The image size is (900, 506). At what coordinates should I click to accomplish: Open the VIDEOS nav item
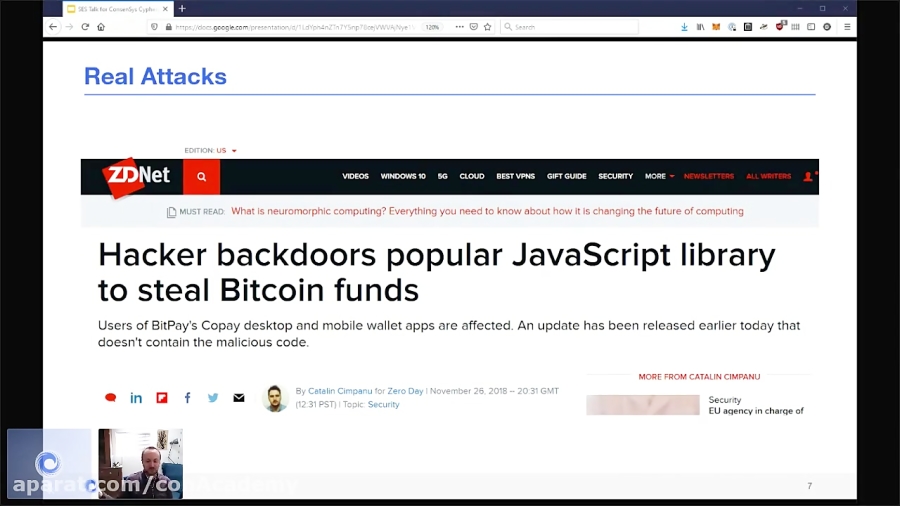[x=355, y=176]
